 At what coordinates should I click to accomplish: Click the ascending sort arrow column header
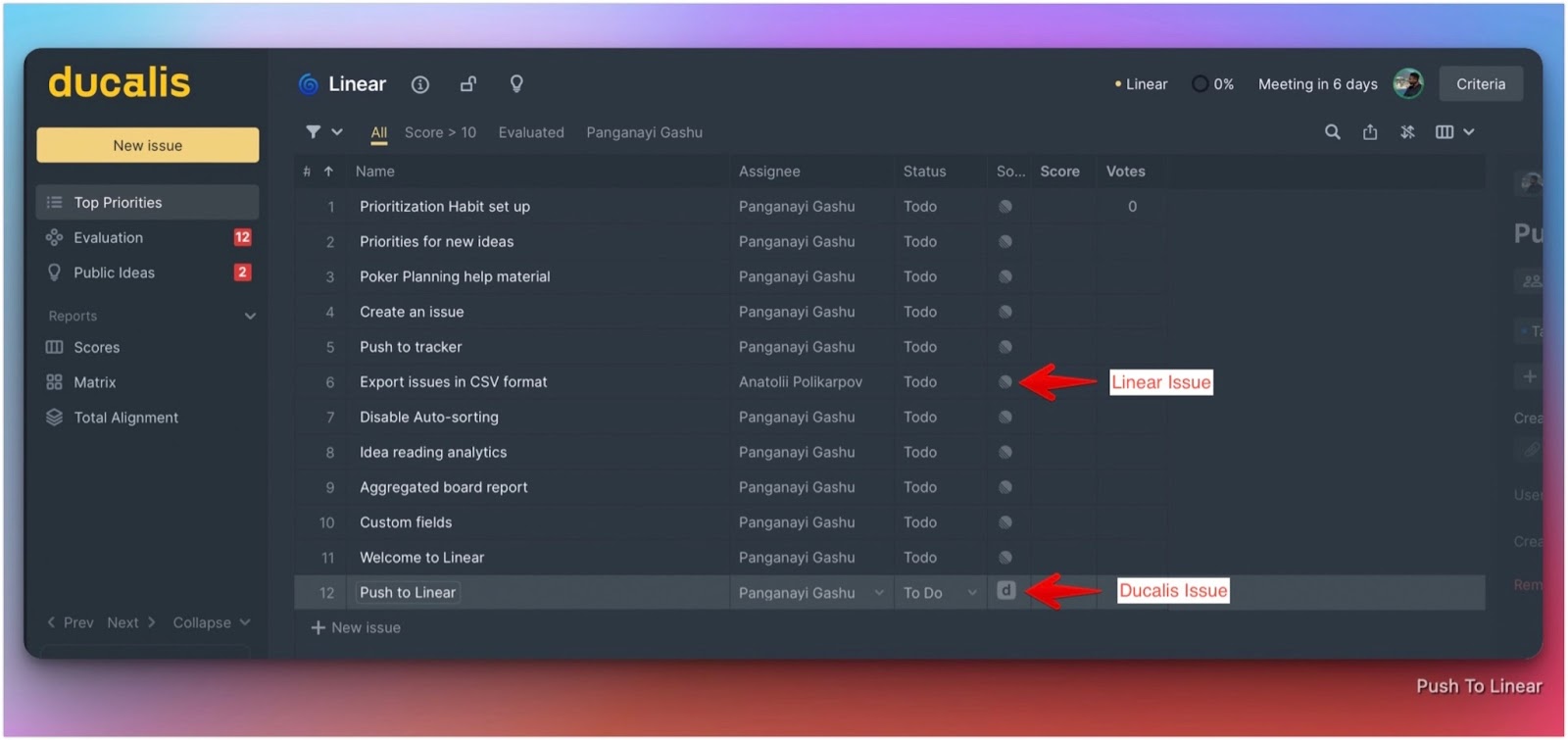click(328, 172)
